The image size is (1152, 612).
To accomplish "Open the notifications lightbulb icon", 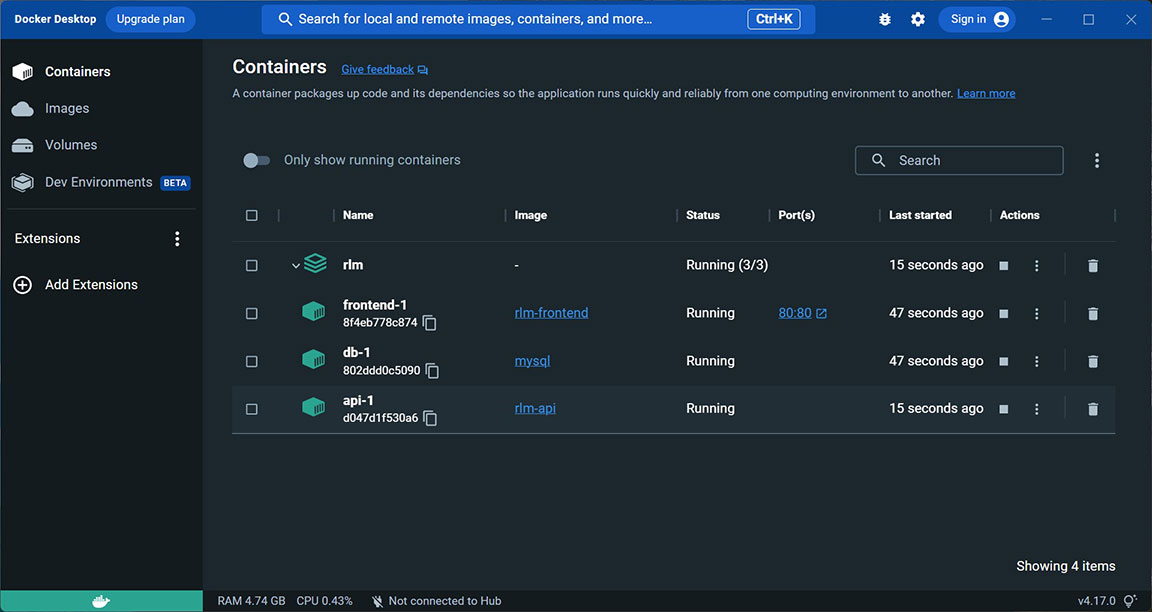I will click(x=1130, y=601).
